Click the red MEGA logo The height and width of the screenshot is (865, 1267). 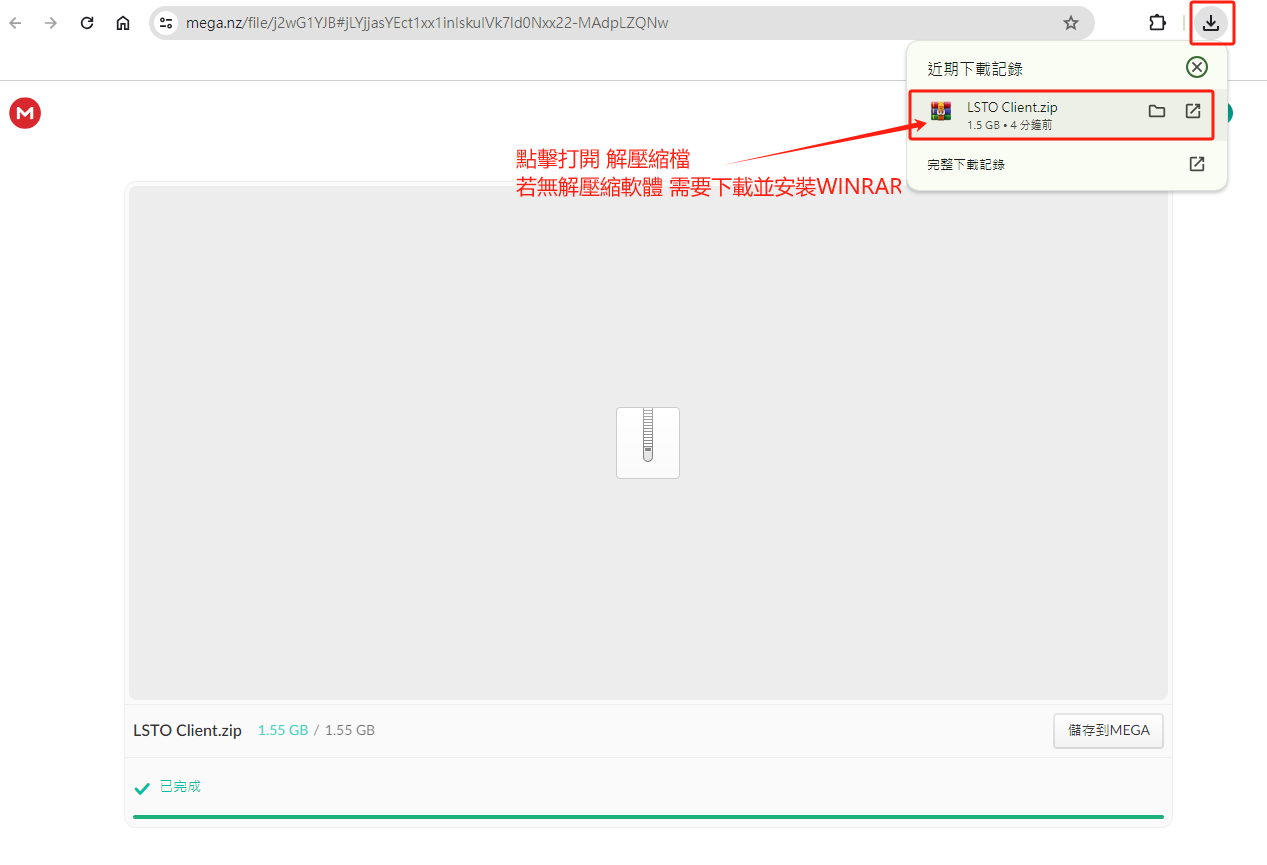25,113
